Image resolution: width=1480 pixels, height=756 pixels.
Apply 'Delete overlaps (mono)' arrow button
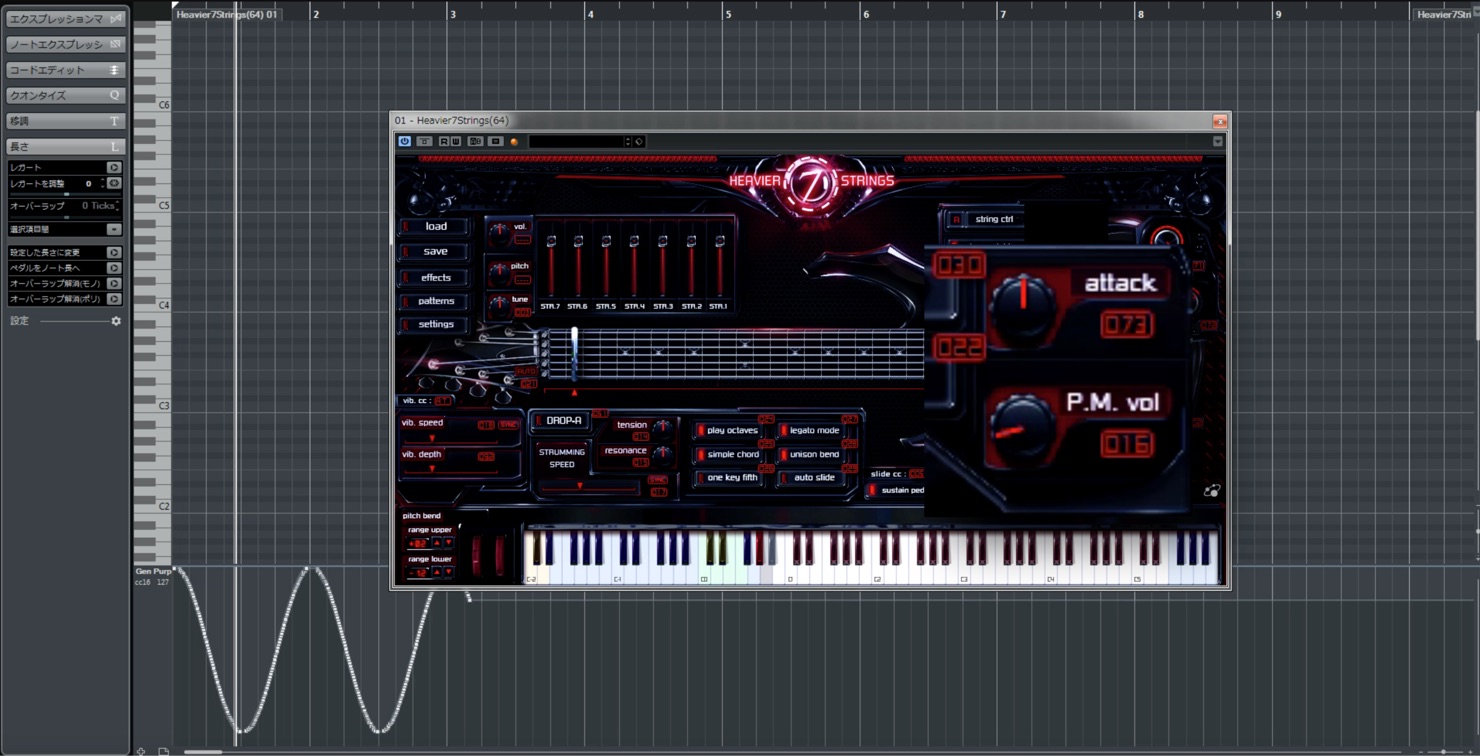point(114,283)
